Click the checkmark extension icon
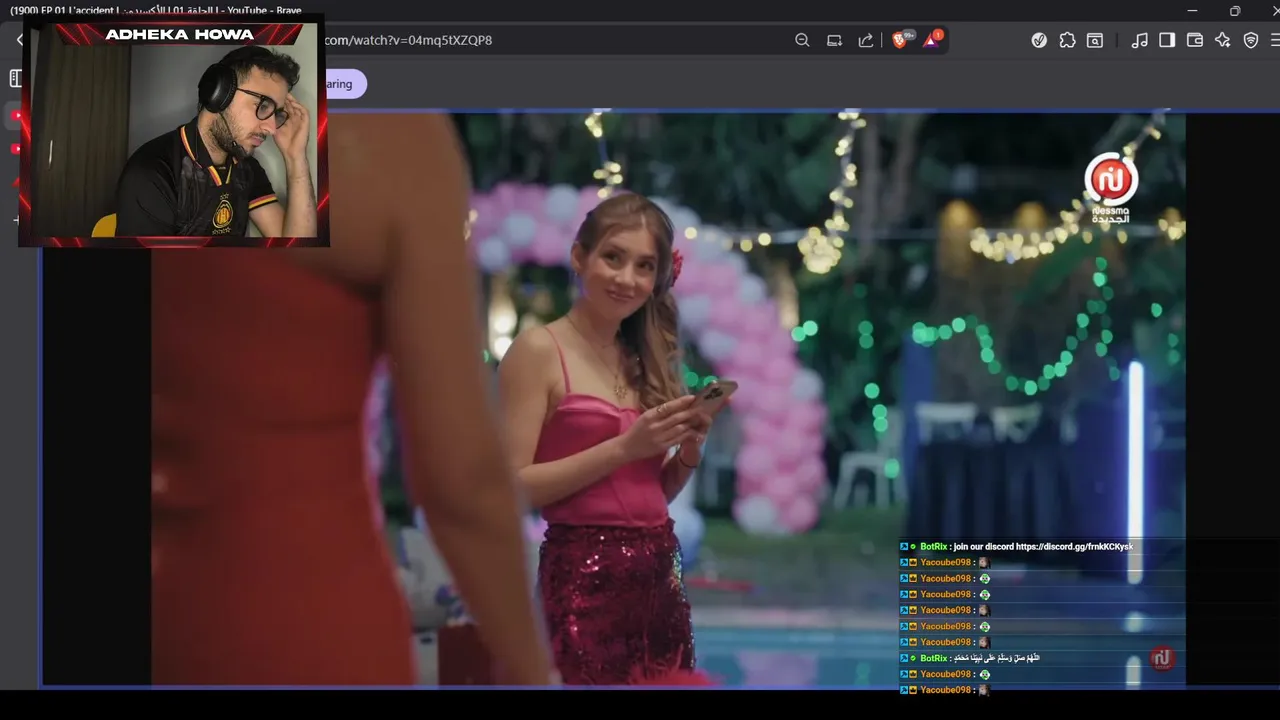This screenshot has height=720, width=1280. 1039,40
